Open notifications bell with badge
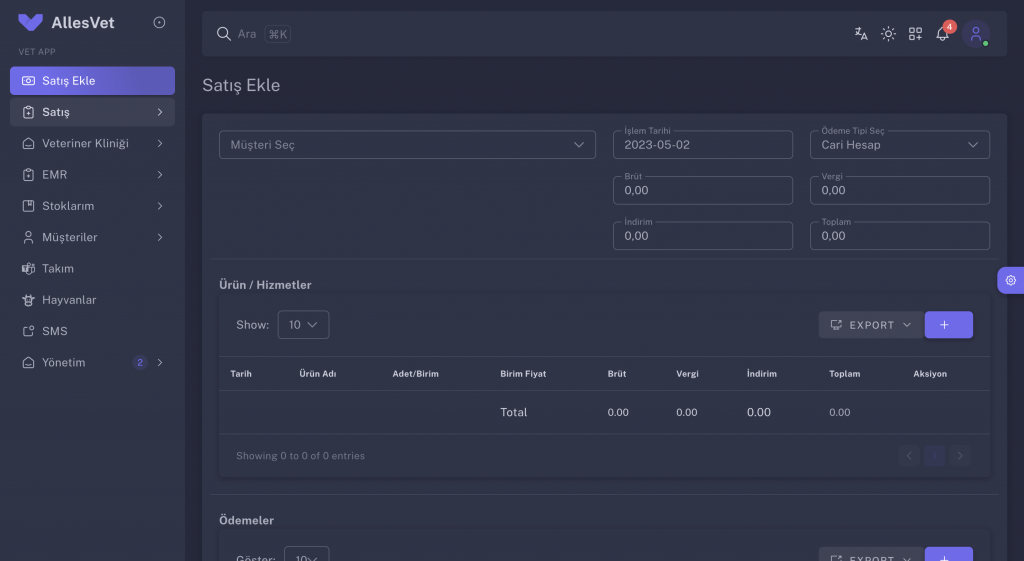This screenshot has width=1024, height=561. [x=942, y=34]
